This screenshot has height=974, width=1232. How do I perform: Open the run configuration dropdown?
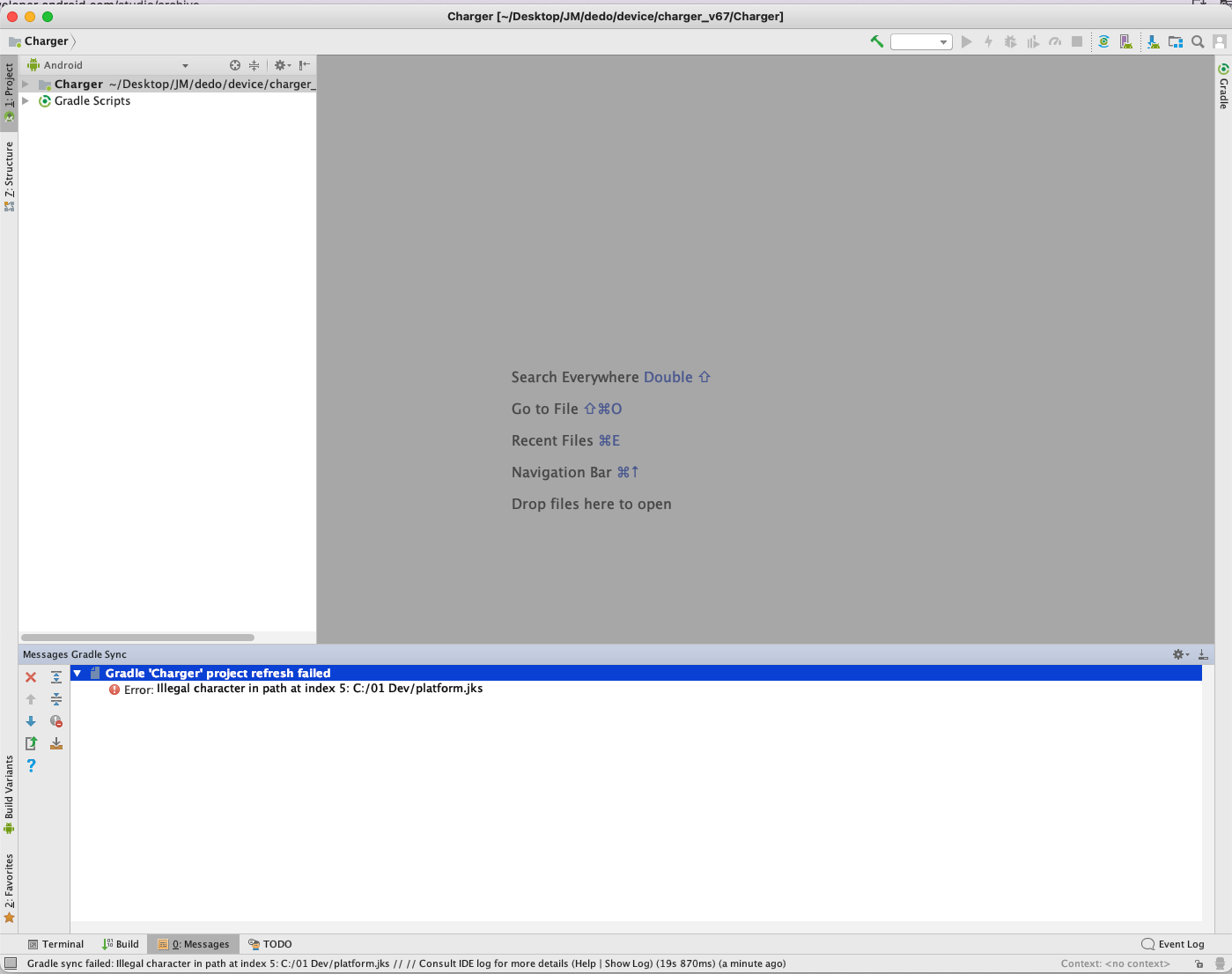pyautogui.click(x=921, y=41)
